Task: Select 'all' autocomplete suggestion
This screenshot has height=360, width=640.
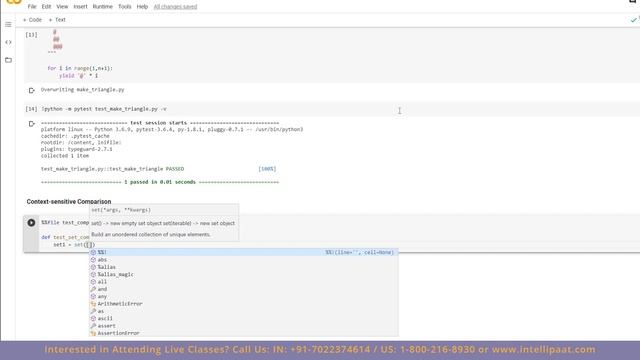Action: (244, 282)
